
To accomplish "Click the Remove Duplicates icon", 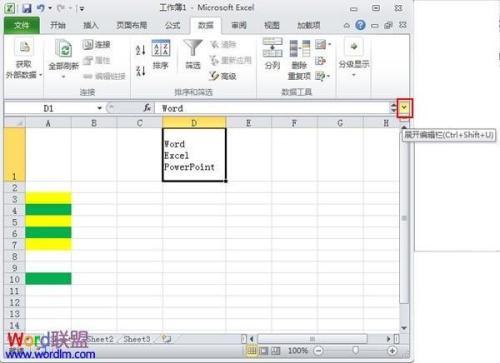I will 299,60.
